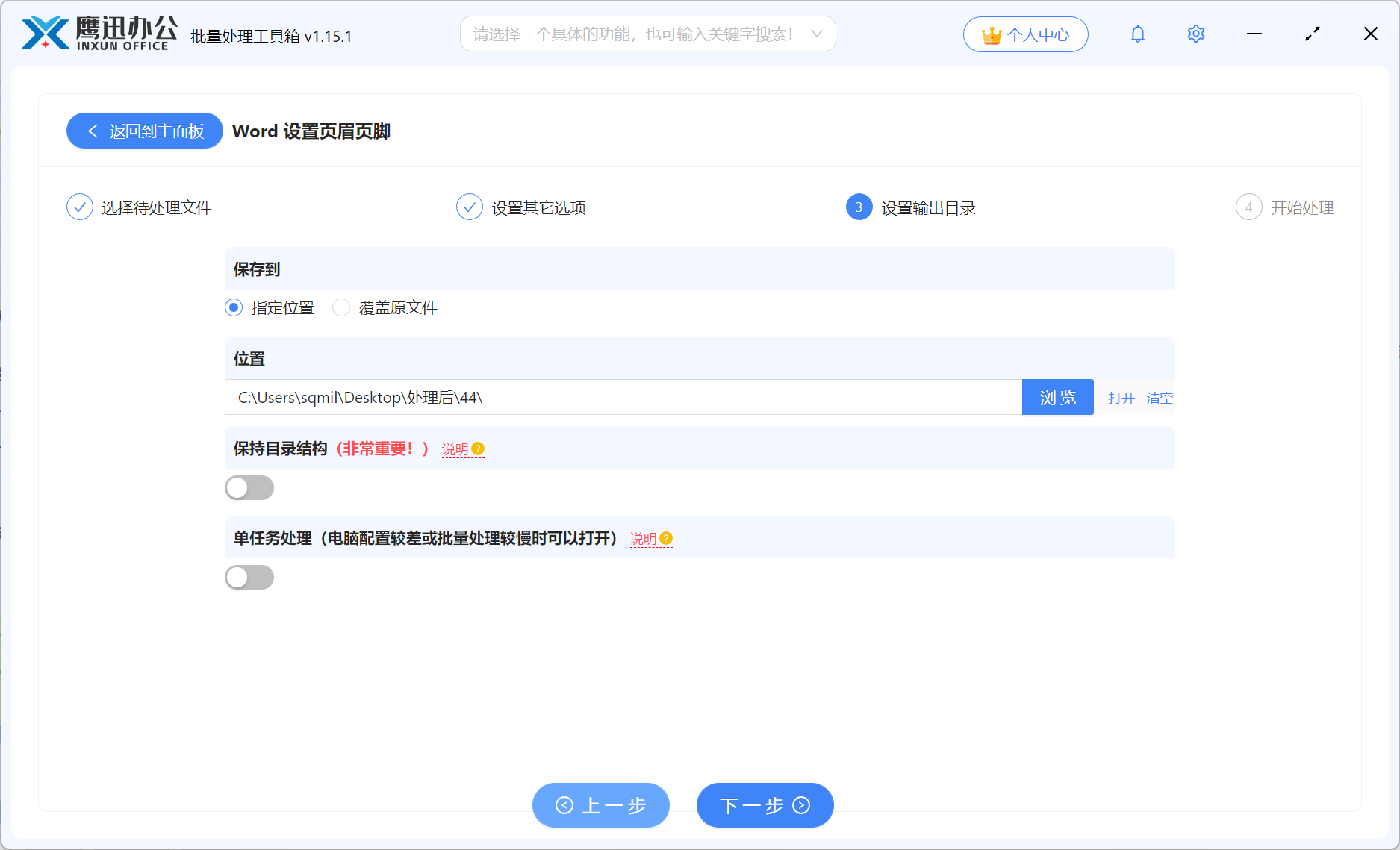Image resolution: width=1400 pixels, height=850 pixels.
Task: Click the function search input box
Action: point(647,34)
